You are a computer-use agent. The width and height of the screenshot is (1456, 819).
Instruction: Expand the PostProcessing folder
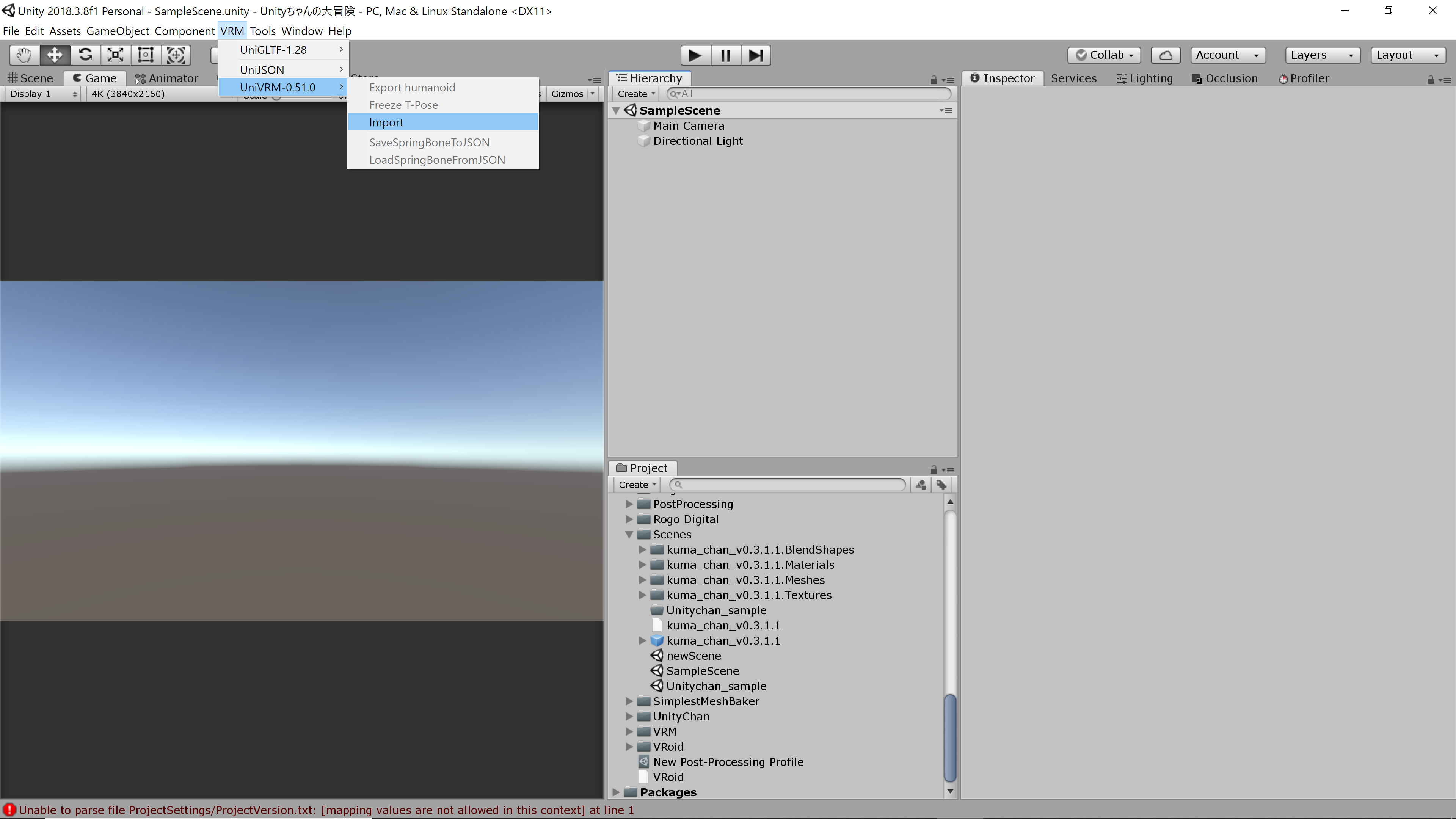click(x=629, y=504)
